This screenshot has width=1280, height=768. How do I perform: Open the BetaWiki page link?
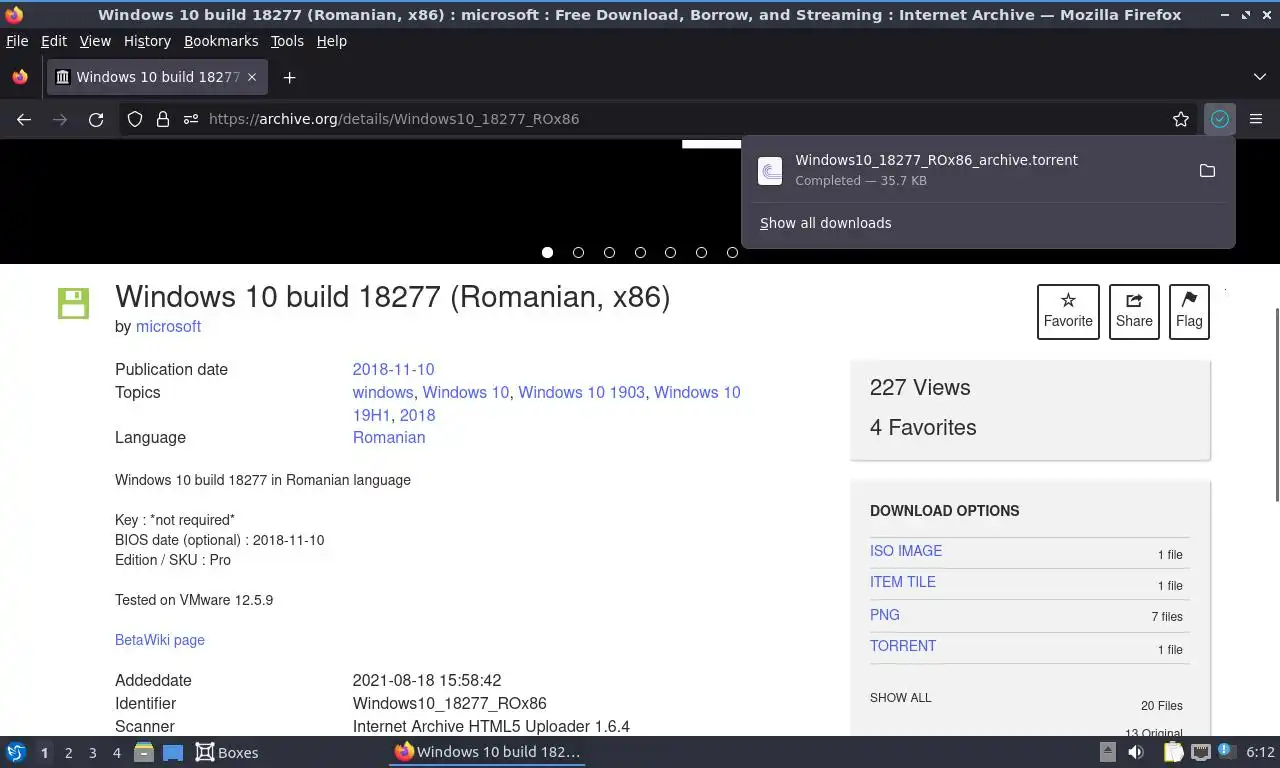(x=160, y=640)
